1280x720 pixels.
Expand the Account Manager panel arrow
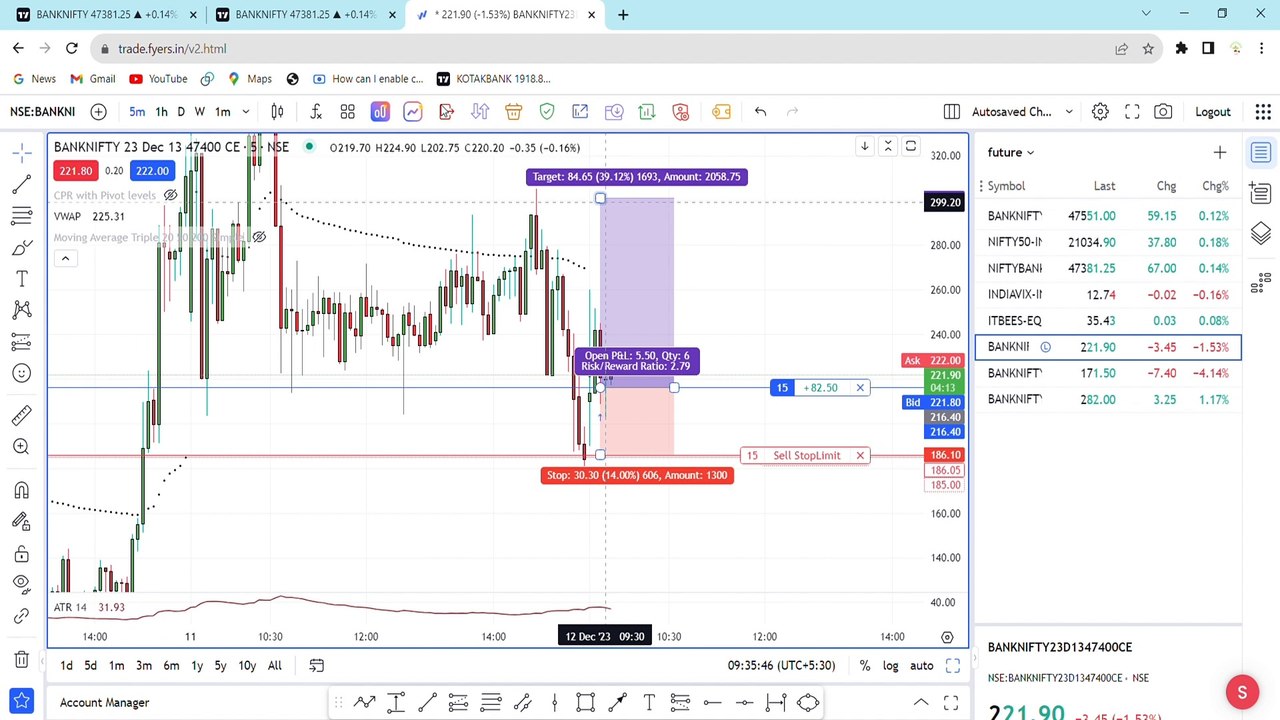(x=921, y=702)
